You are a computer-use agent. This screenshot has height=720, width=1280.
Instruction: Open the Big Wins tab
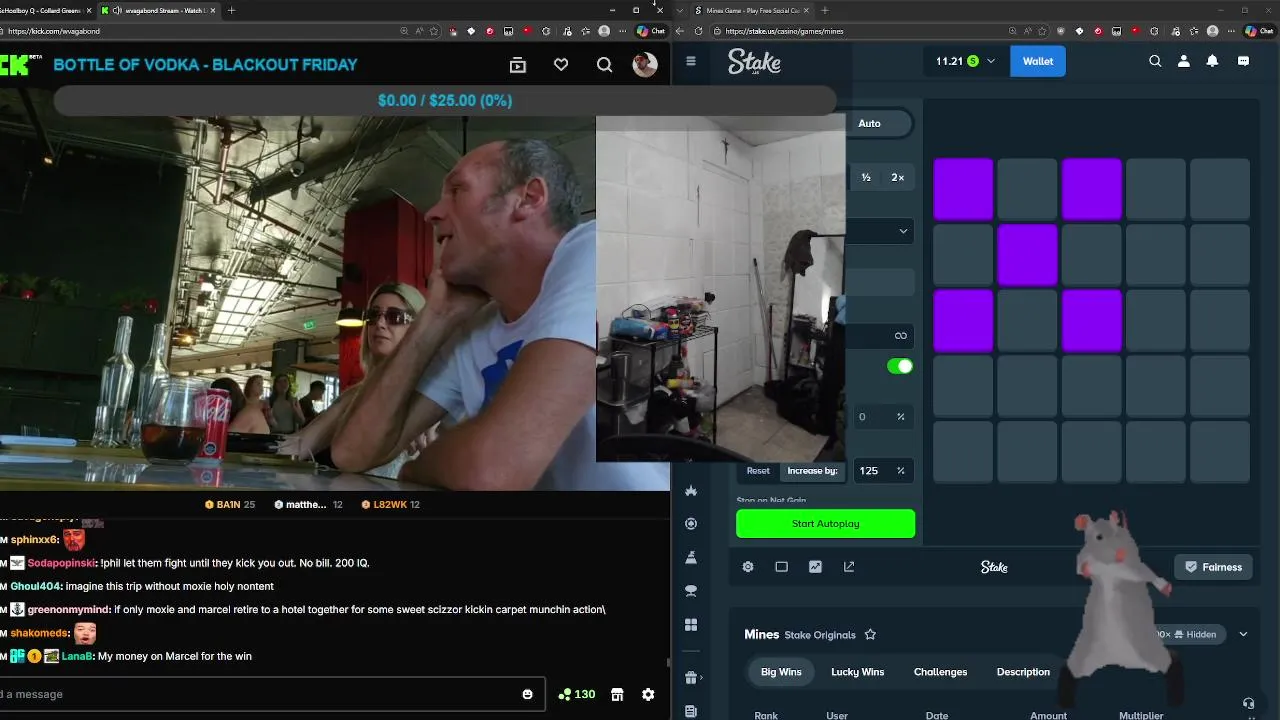[781, 672]
